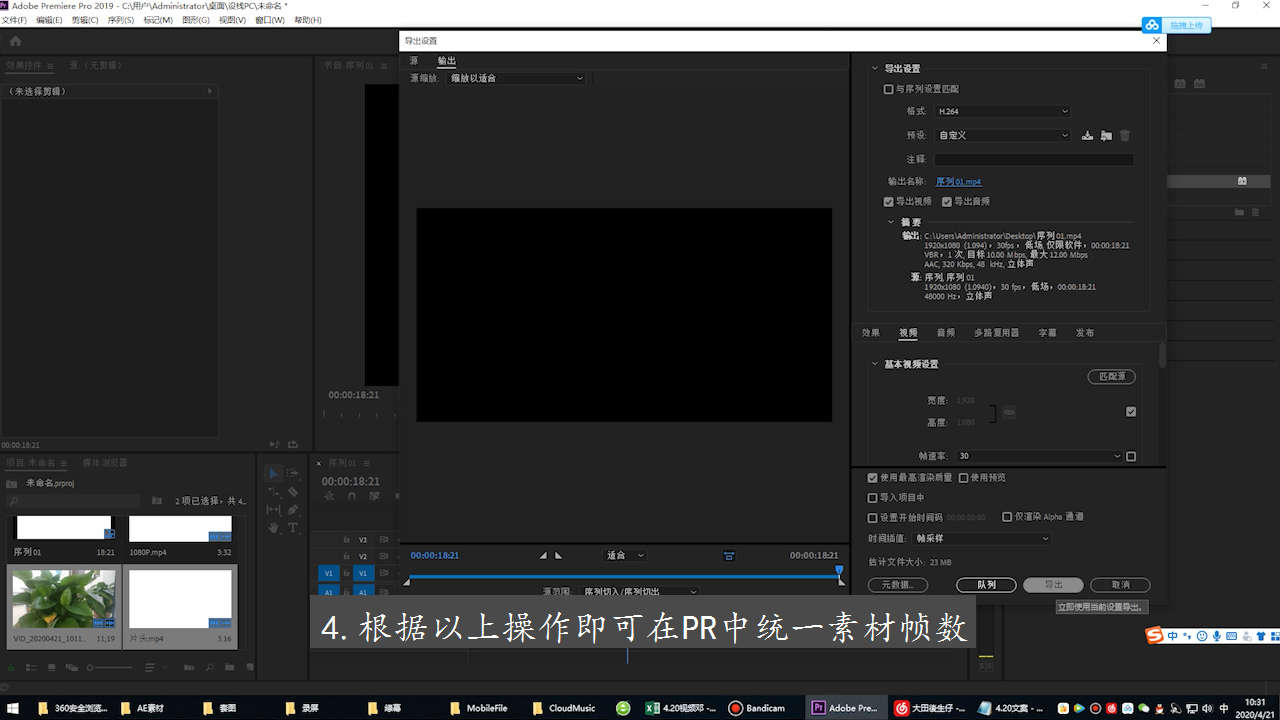Open the 帧速率 30 dropdown
This screenshot has height=720, width=1280.
[x=1039, y=456]
